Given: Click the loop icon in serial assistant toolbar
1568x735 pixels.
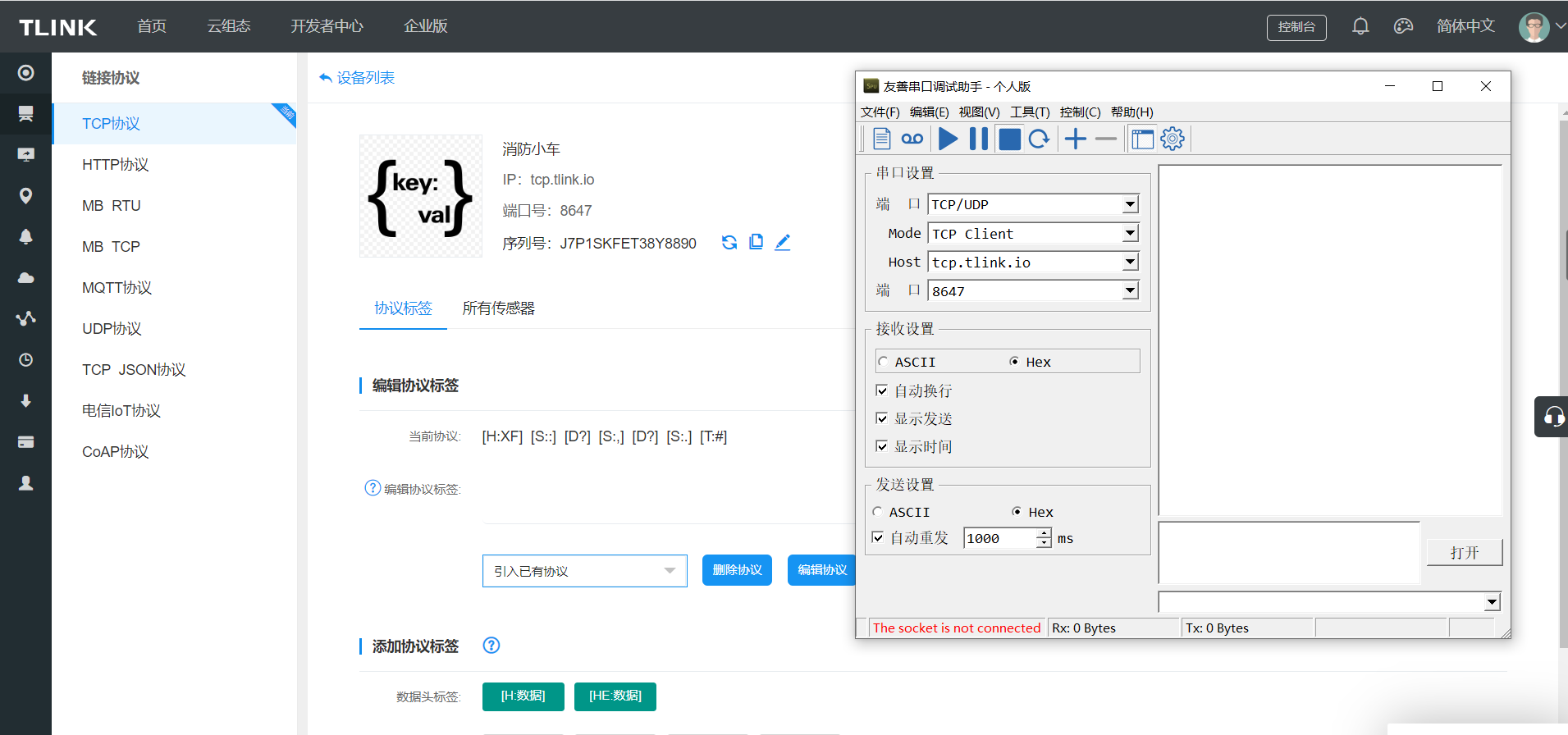Looking at the screenshot, I should pos(912,139).
